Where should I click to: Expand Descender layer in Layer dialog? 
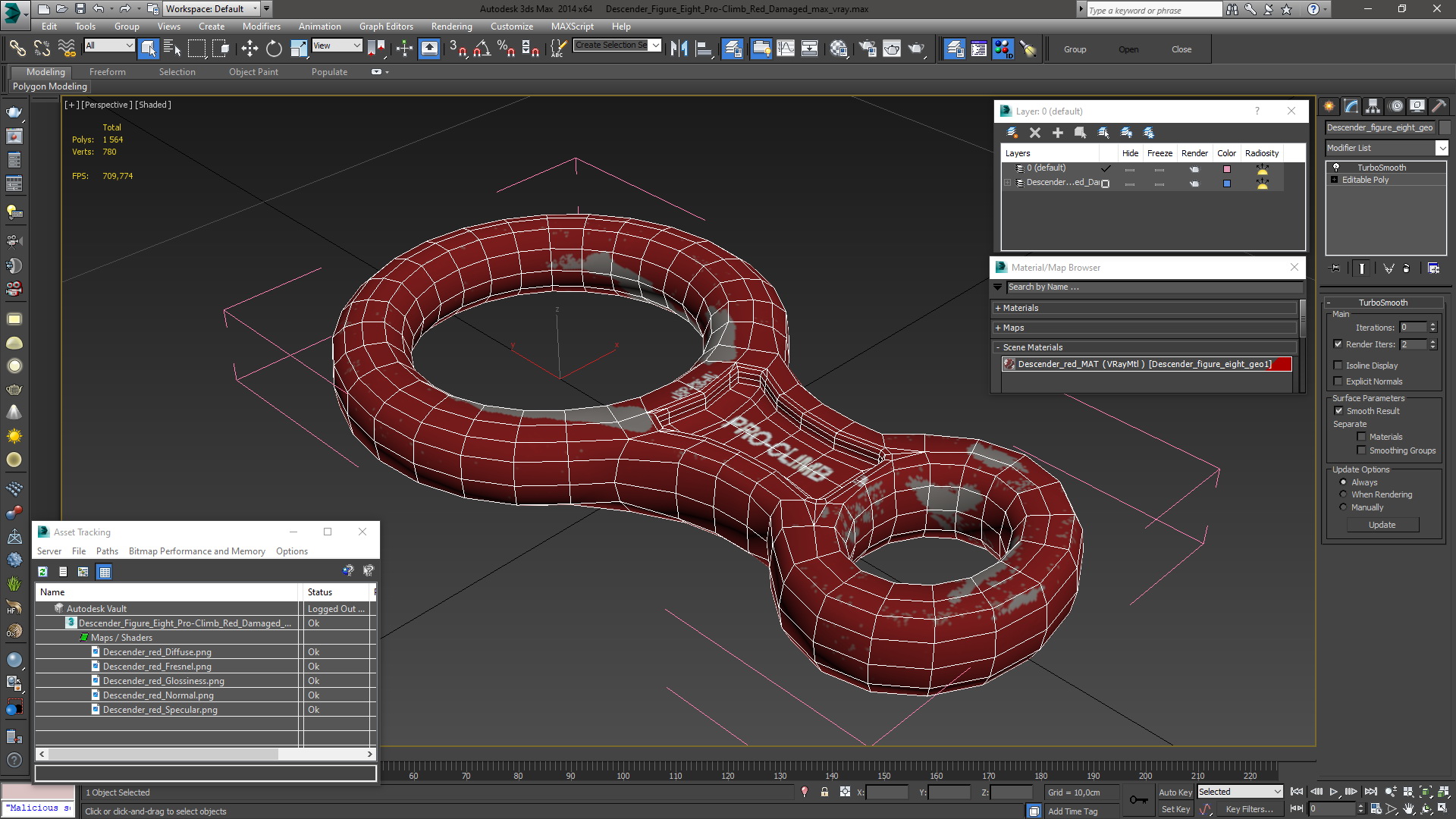coord(1007,182)
